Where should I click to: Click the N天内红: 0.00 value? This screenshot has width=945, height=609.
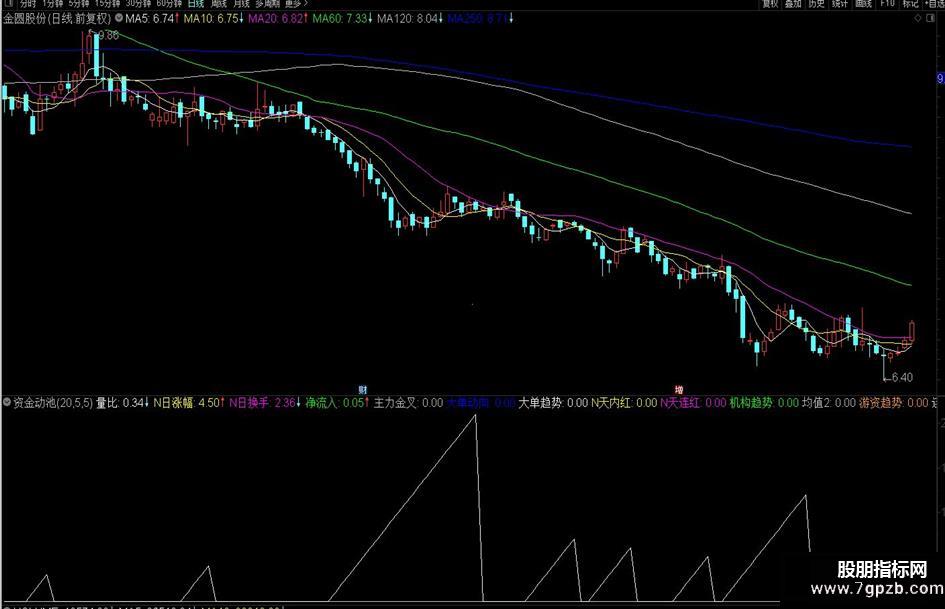[x=624, y=402]
